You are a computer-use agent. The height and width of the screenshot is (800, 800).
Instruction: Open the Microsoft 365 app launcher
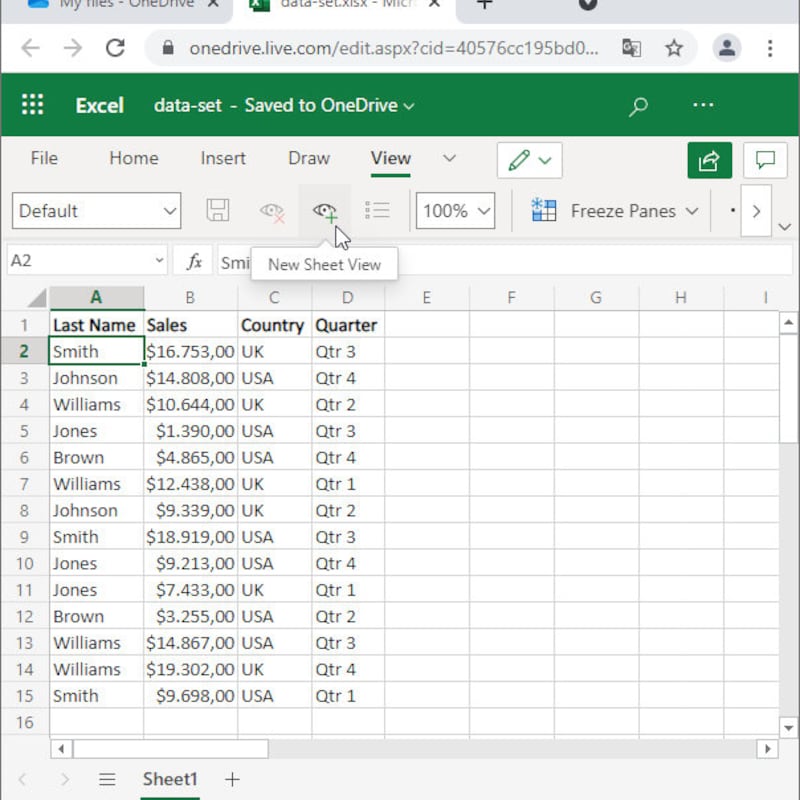(x=32, y=104)
